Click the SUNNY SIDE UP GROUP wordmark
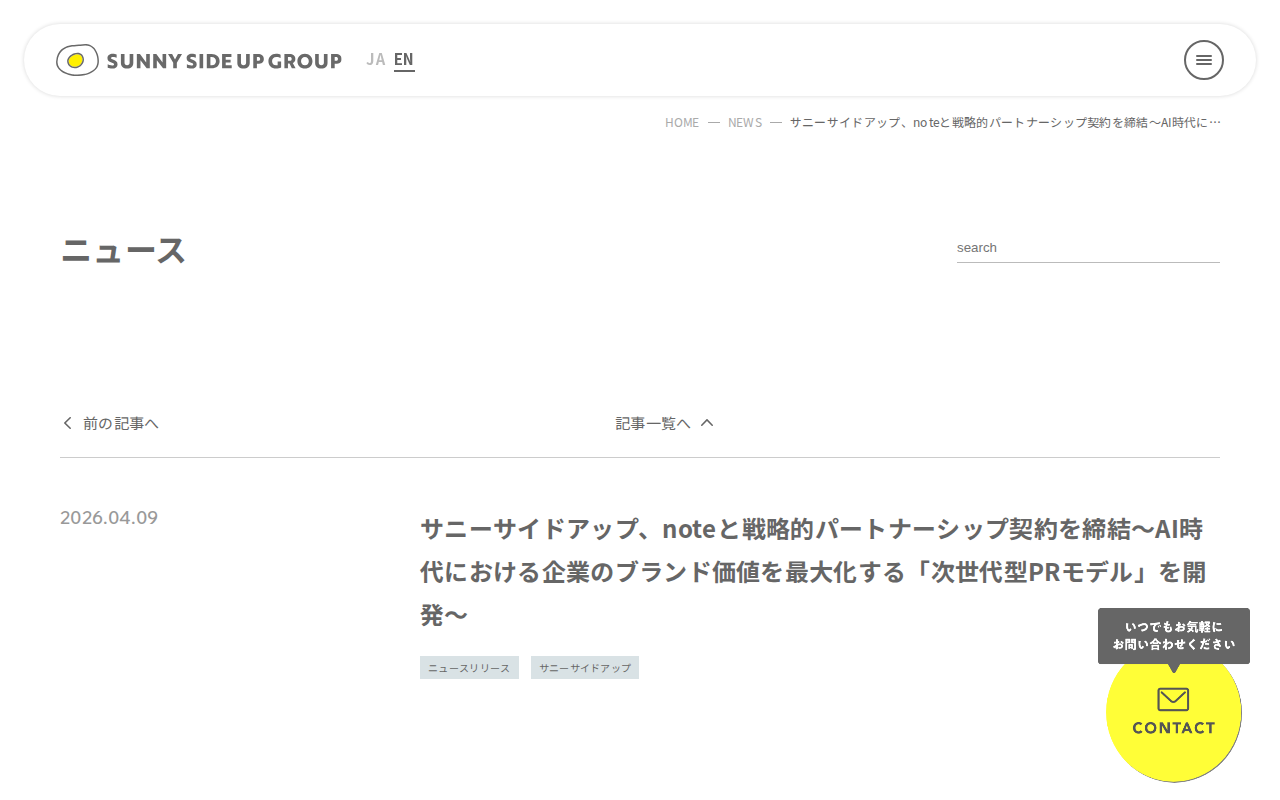 [224, 61]
